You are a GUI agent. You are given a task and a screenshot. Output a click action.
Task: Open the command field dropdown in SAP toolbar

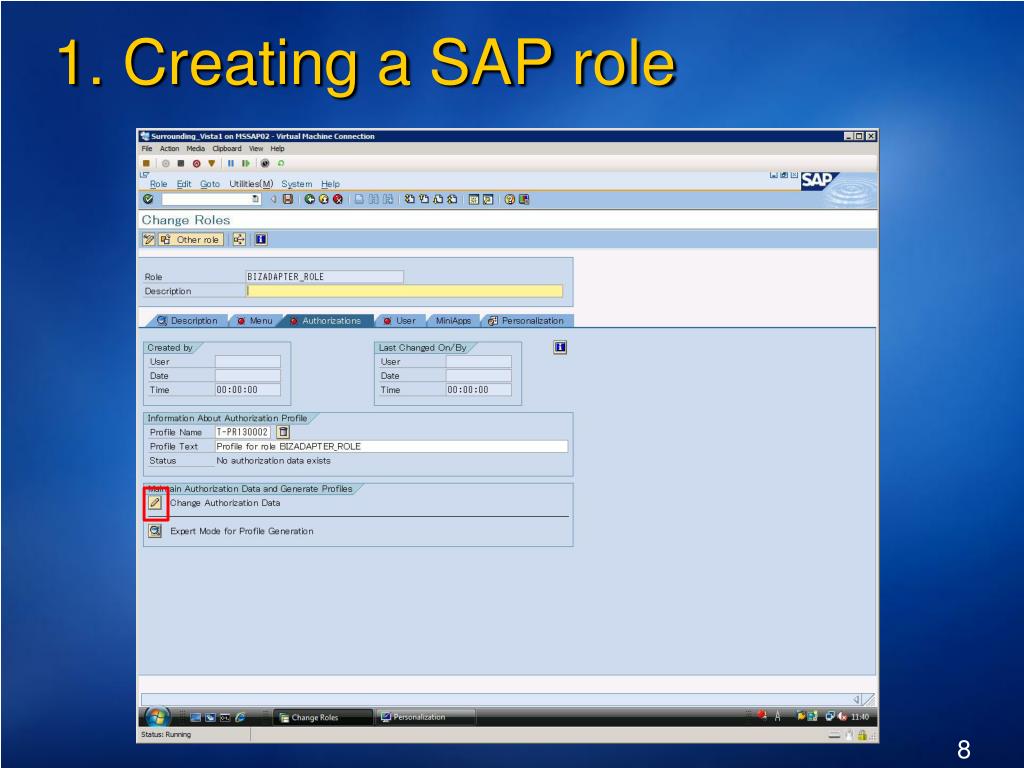click(x=255, y=199)
